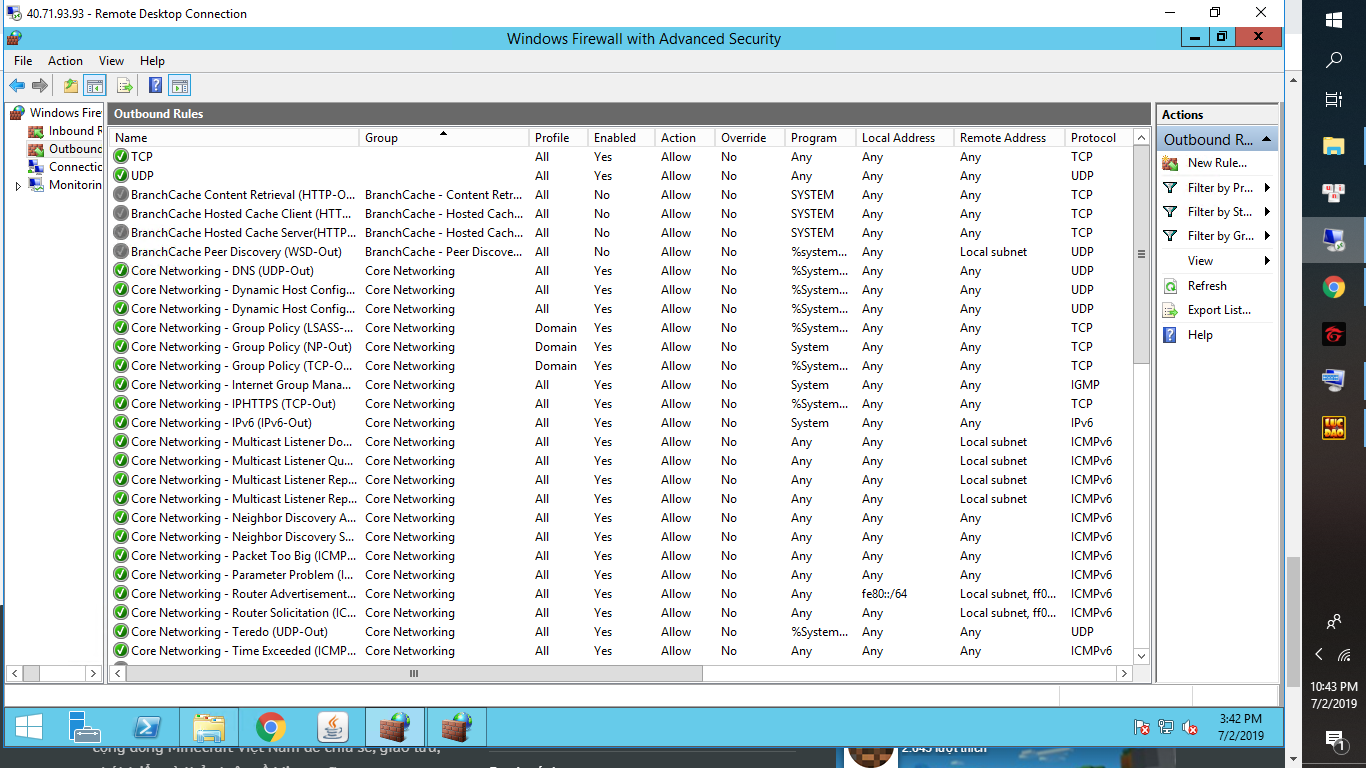Open PowerShell from the remote taskbar
Viewport: 1366px width, 768px height.
(x=149, y=727)
